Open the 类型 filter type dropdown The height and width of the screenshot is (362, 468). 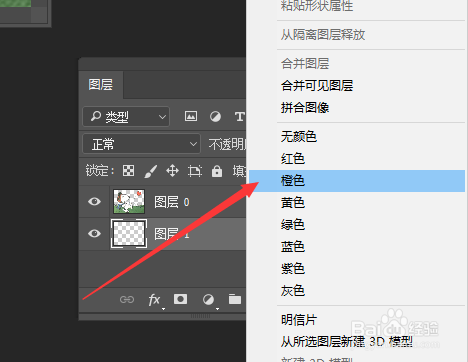[x=126, y=117]
